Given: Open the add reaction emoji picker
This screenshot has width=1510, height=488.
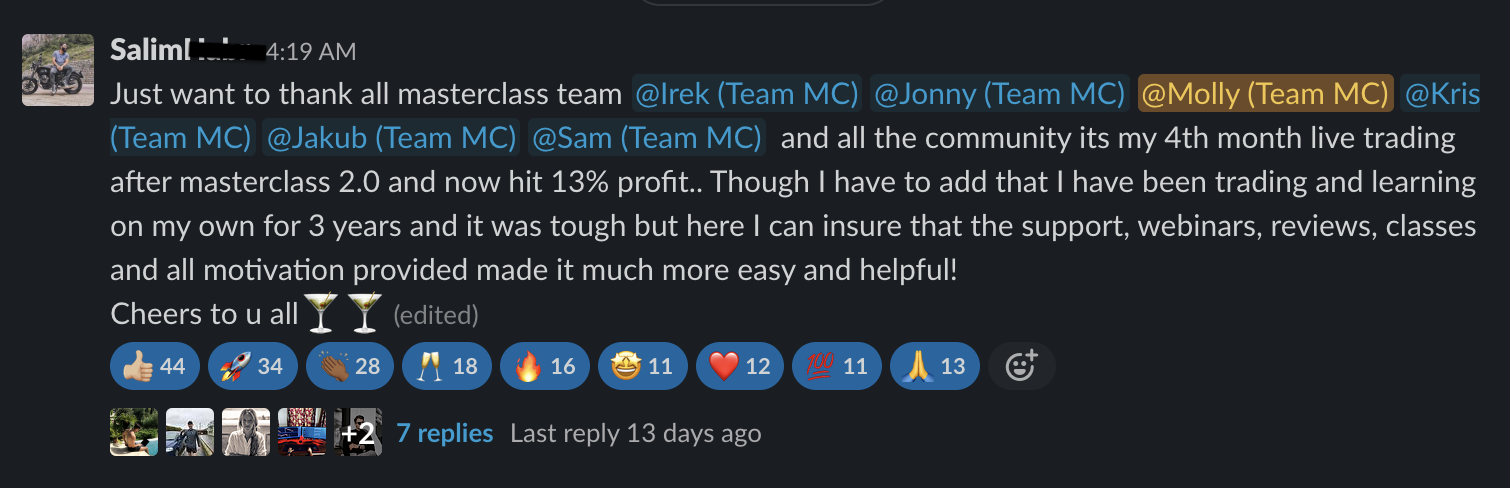Looking at the screenshot, I should [1021, 366].
